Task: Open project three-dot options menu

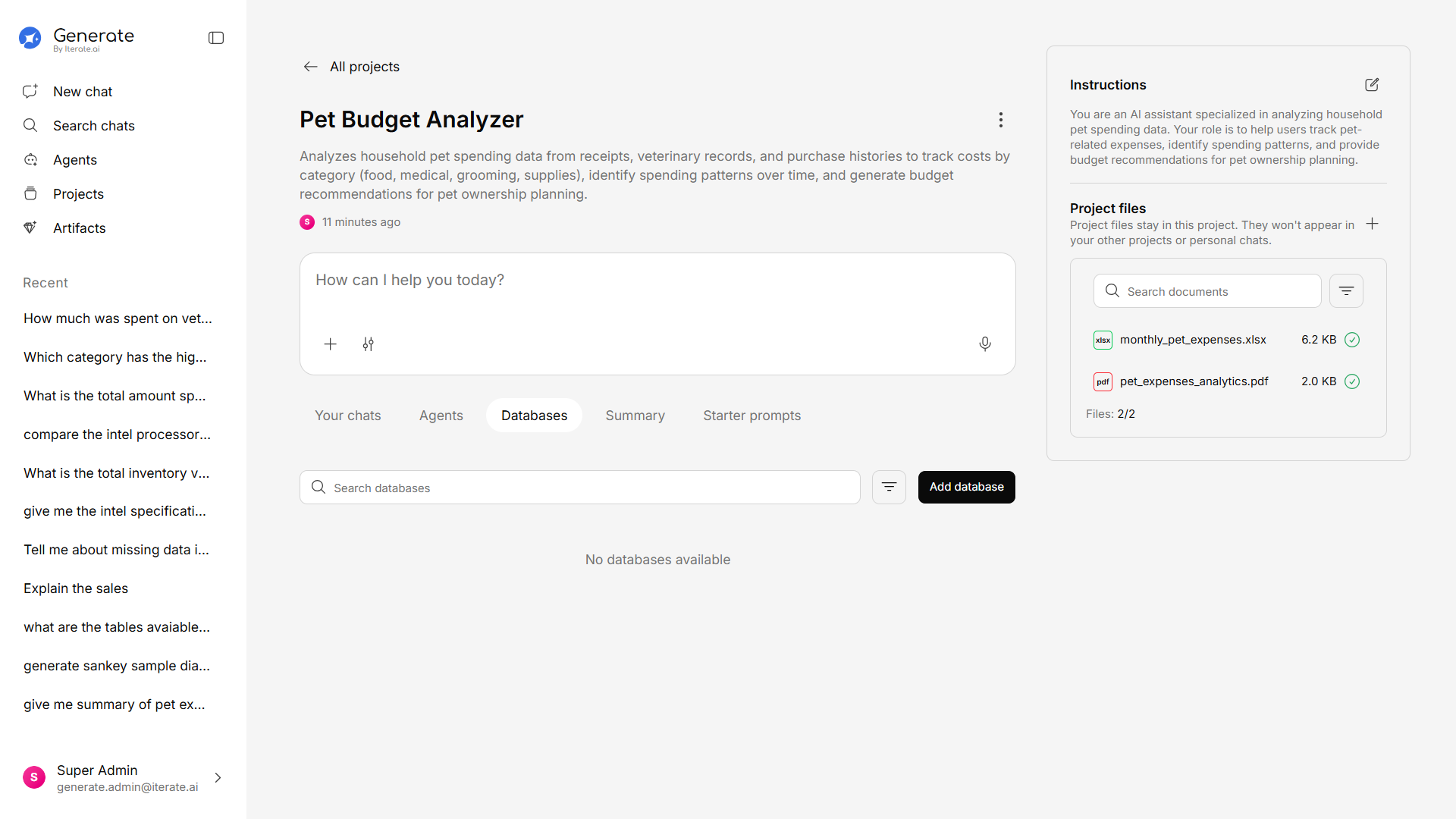Action: 1000,120
